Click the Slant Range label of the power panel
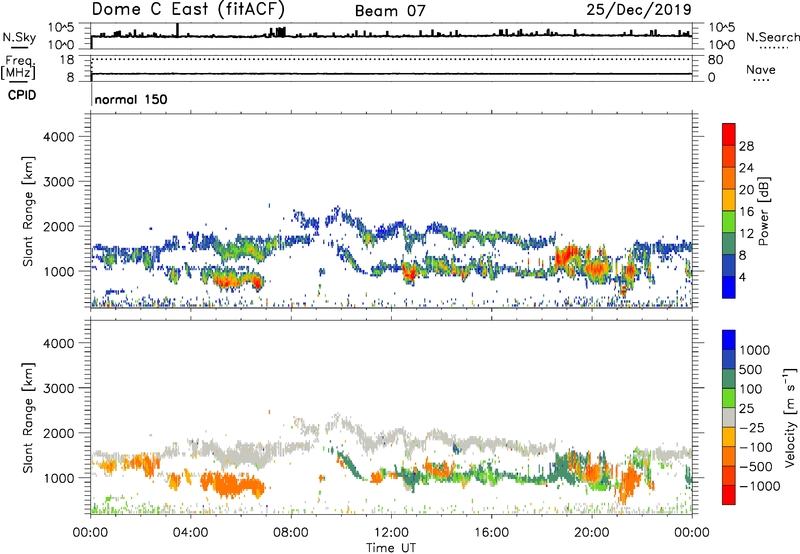Viewport: 800px width, 554px height. click(28, 211)
